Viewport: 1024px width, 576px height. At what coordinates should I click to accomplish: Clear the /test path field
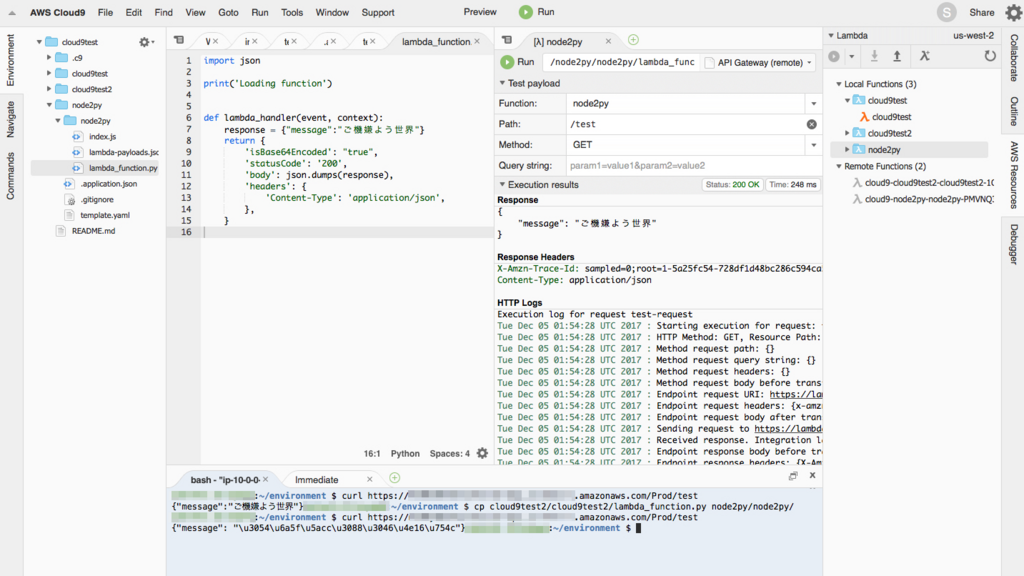[x=812, y=124]
